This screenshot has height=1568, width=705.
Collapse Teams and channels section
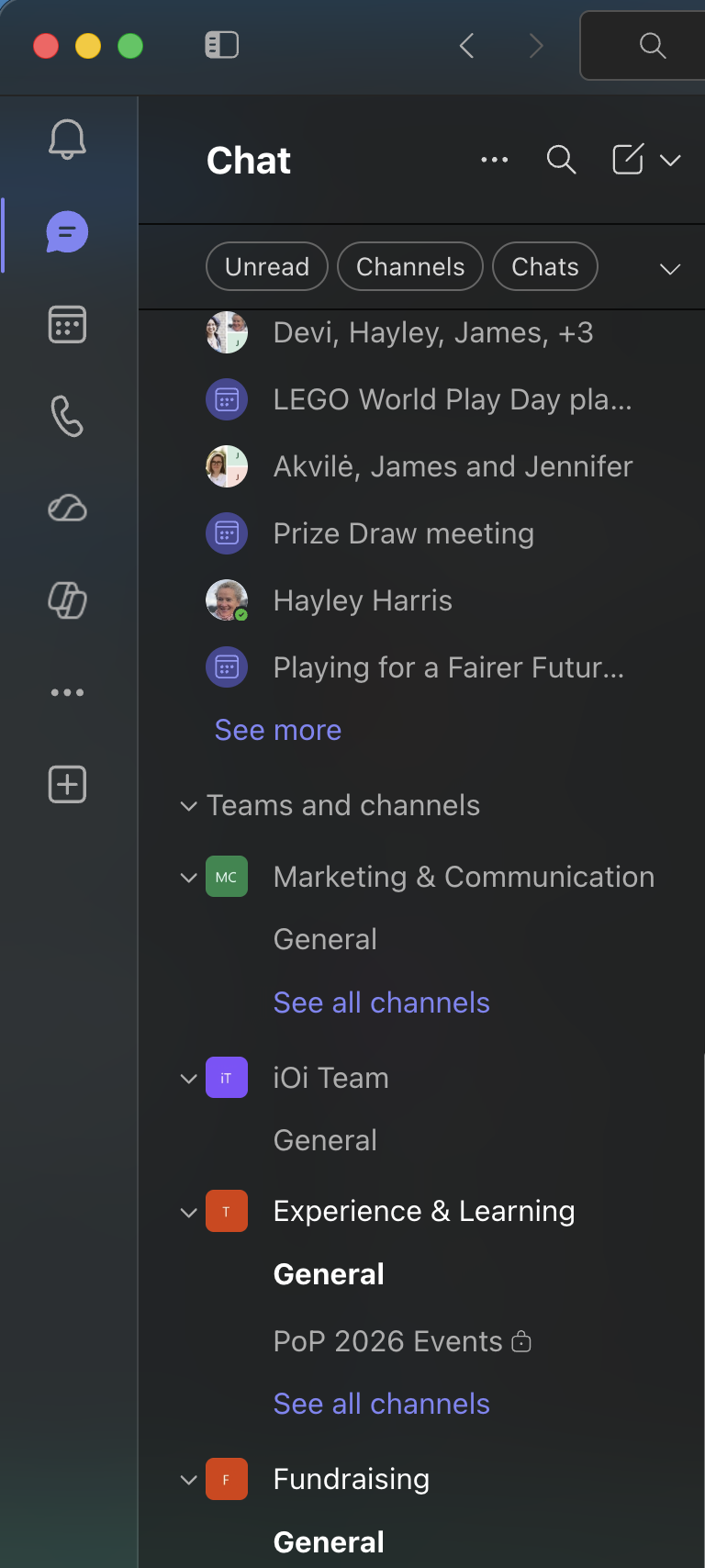tap(188, 806)
